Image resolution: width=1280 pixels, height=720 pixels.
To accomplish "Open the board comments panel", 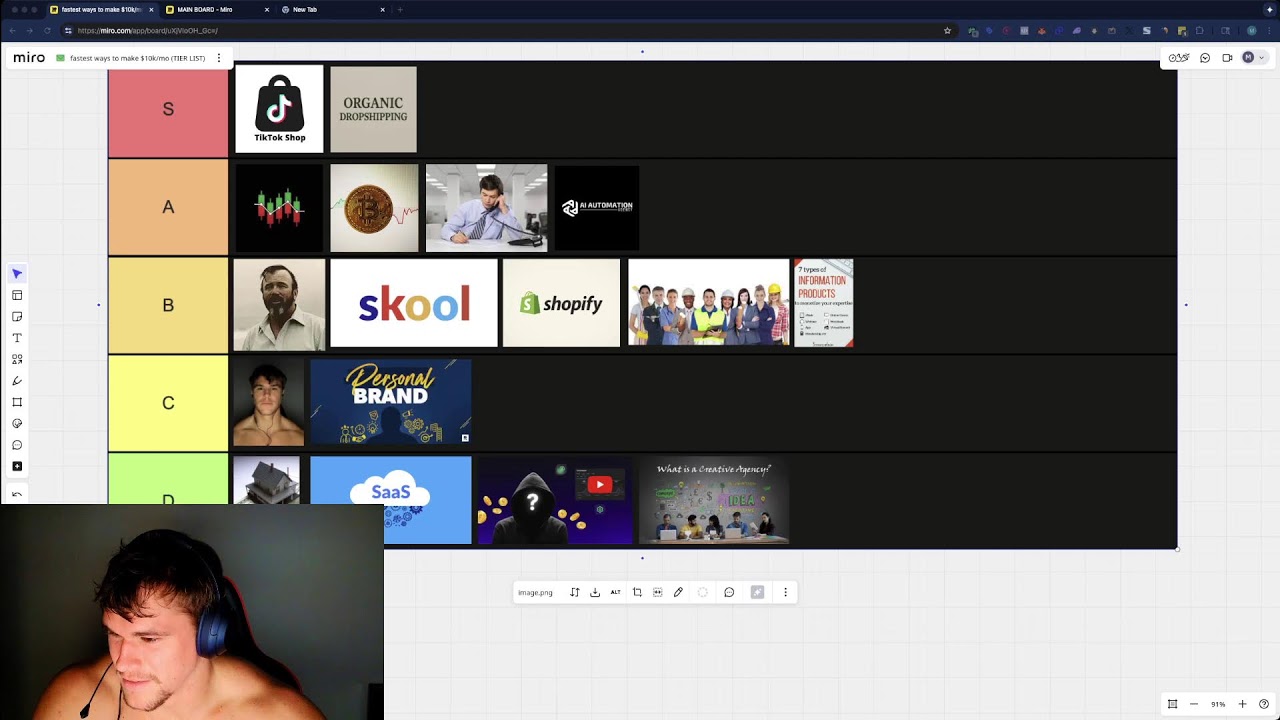I will [1205, 58].
